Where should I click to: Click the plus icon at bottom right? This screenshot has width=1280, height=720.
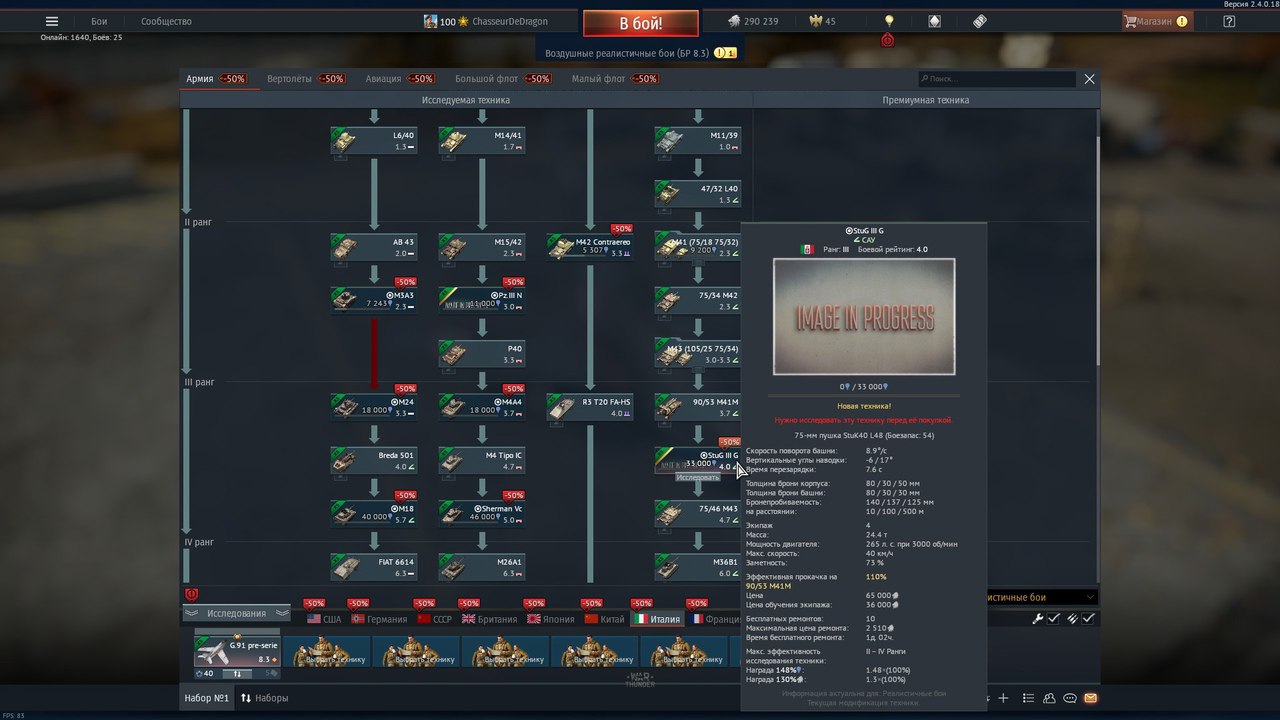click(x=1004, y=698)
